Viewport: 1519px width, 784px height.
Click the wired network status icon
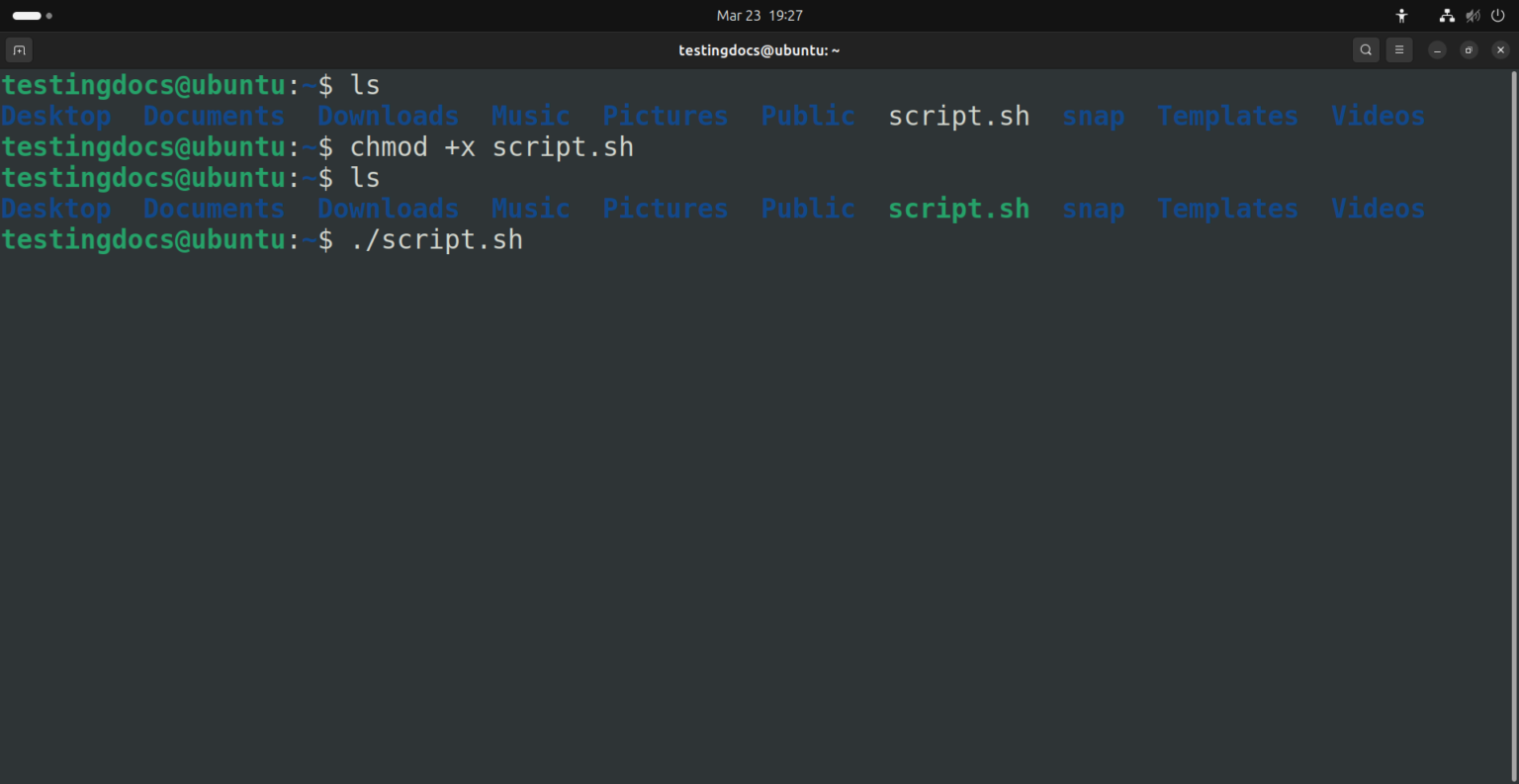[x=1447, y=16]
